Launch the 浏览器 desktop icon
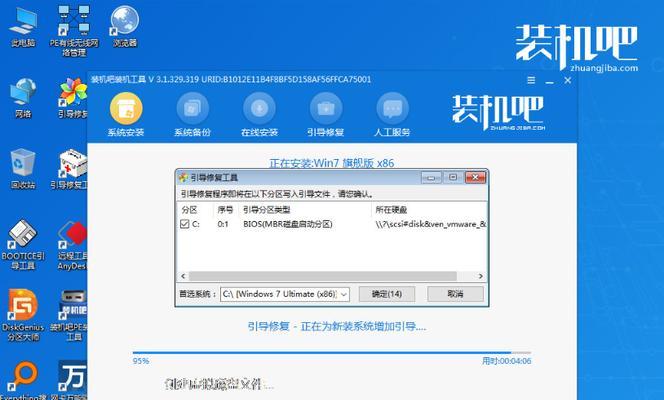664x400 pixels. point(124,25)
